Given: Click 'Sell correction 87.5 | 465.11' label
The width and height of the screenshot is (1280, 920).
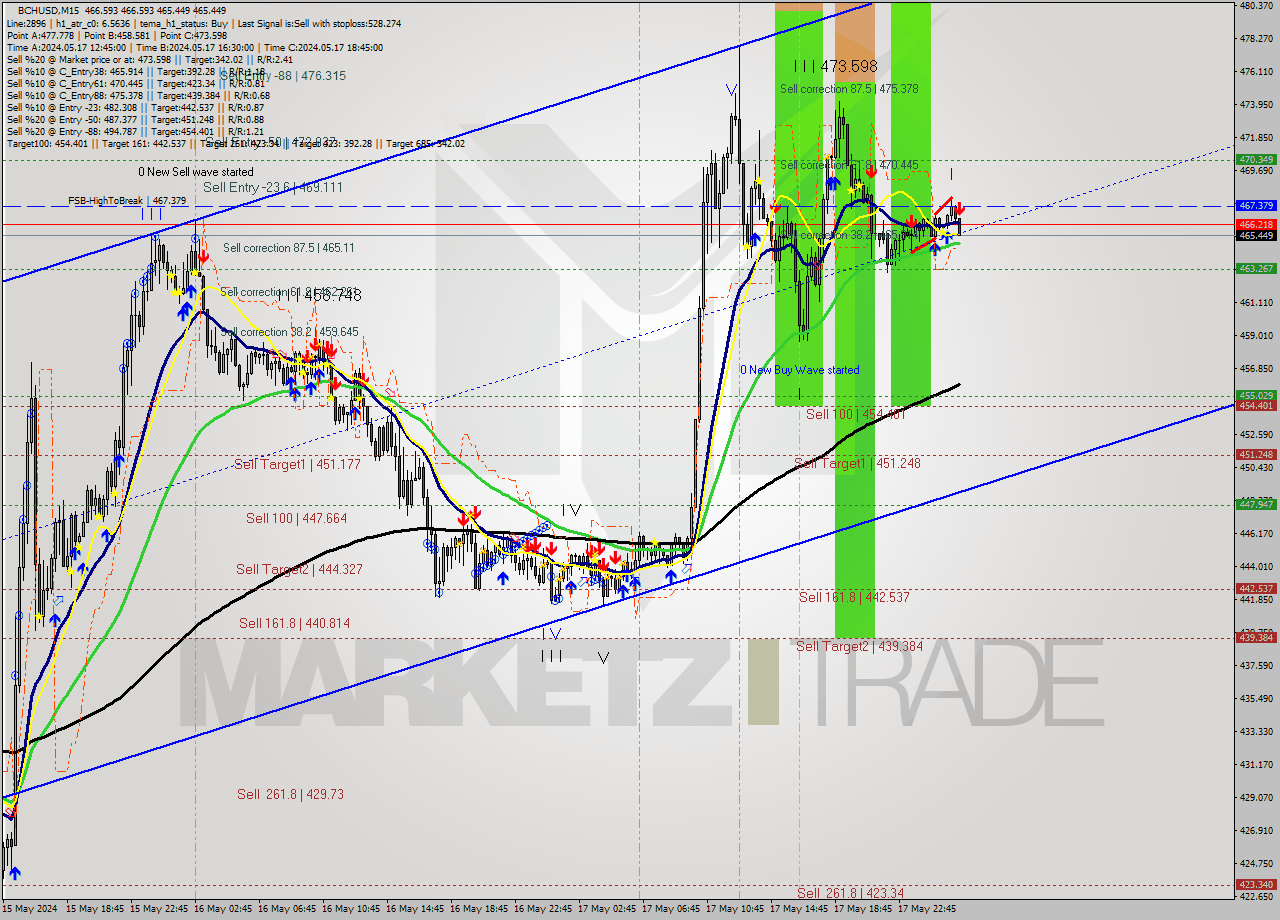Looking at the screenshot, I should pos(289,247).
